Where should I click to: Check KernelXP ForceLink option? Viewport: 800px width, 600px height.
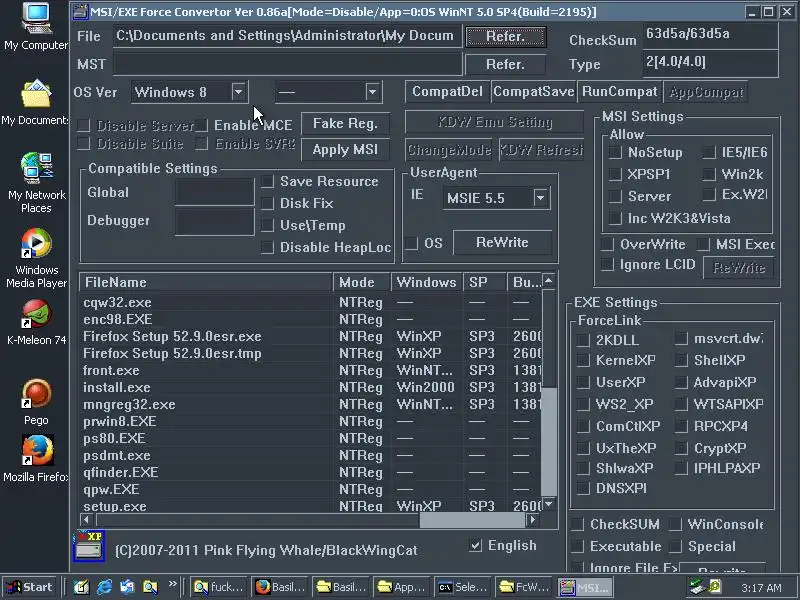pyautogui.click(x=583, y=360)
